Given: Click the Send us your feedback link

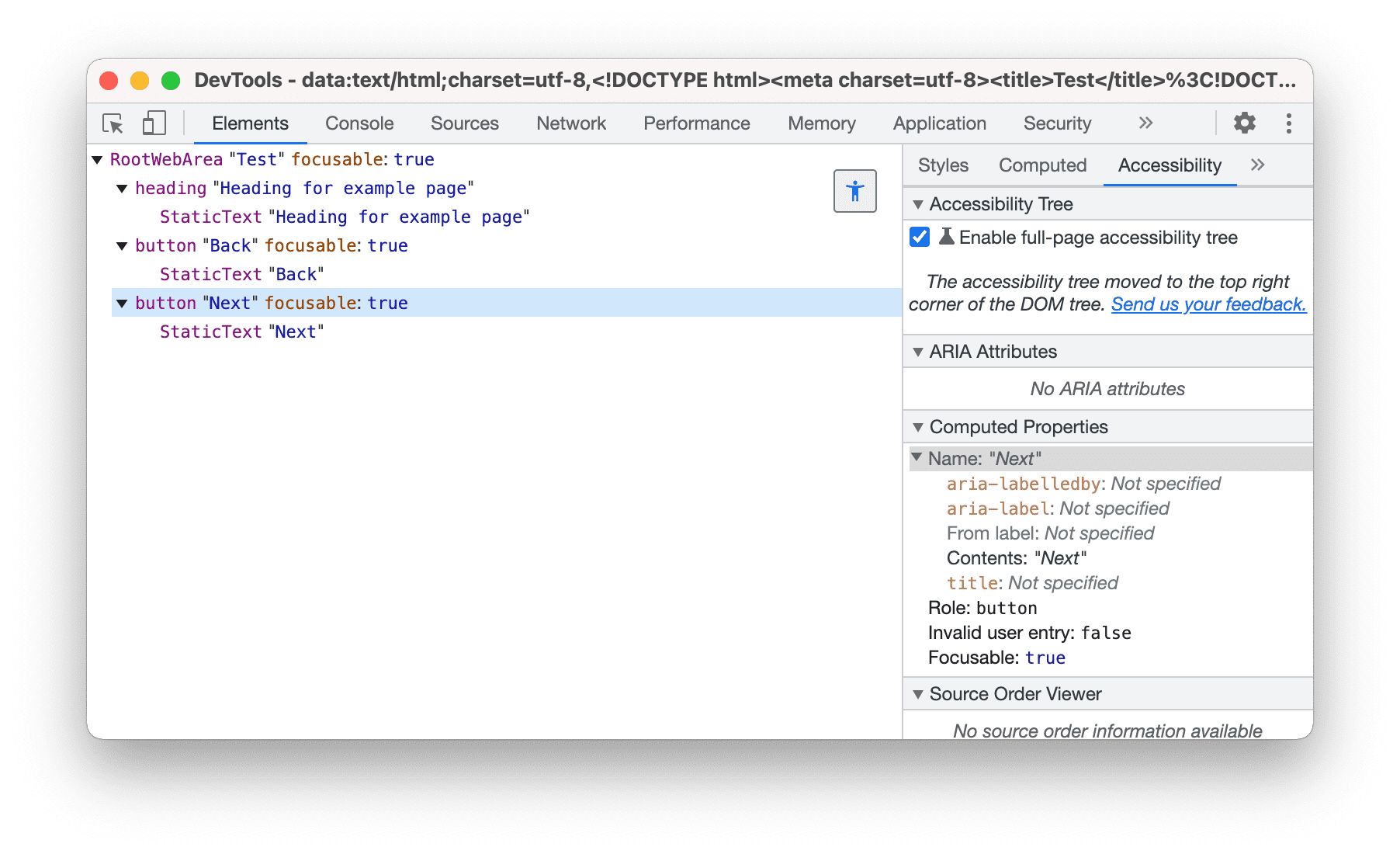Looking at the screenshot, I should [x=1208, y=304].
